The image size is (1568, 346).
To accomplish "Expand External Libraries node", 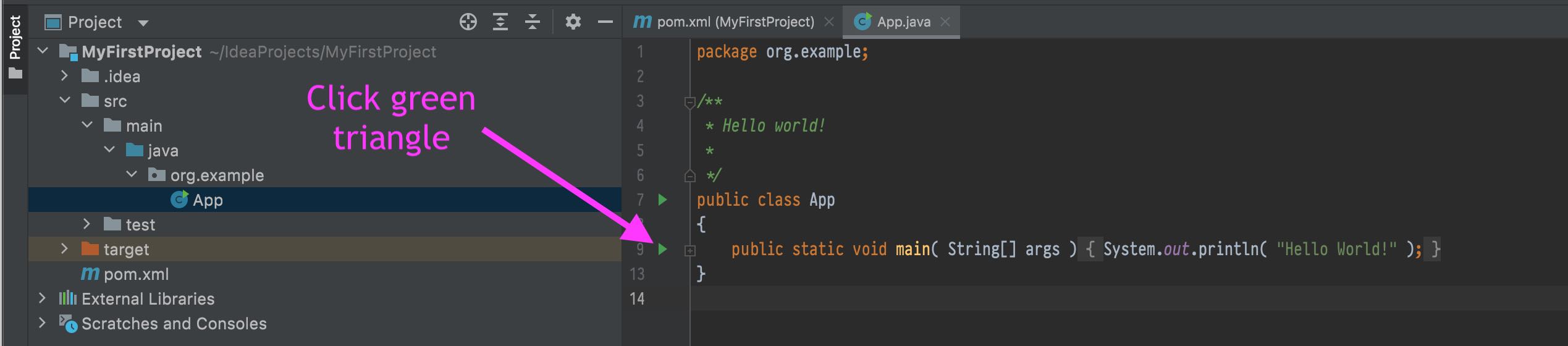I will click(42, 298).
